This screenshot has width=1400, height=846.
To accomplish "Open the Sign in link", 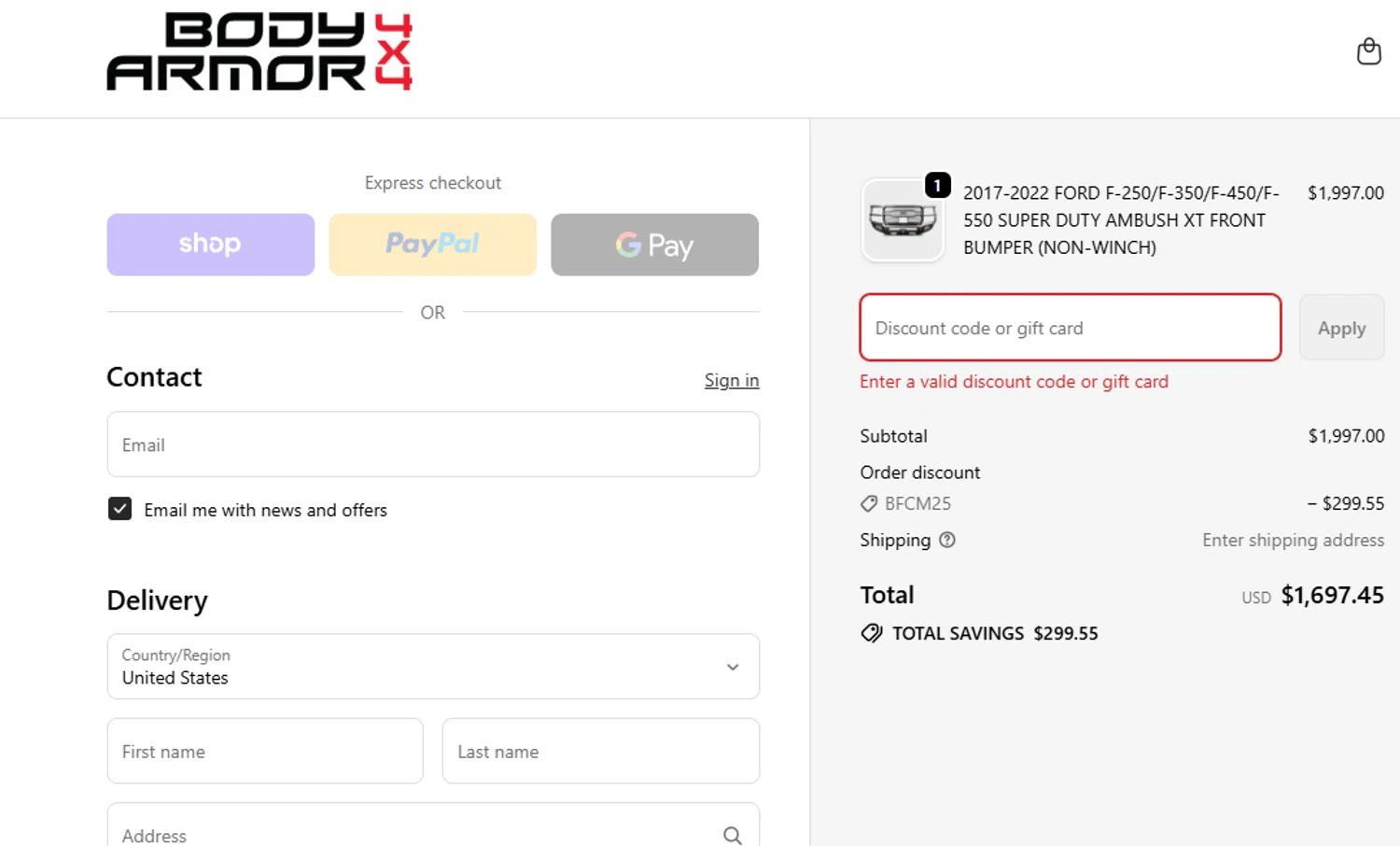I will pos(732,380).
